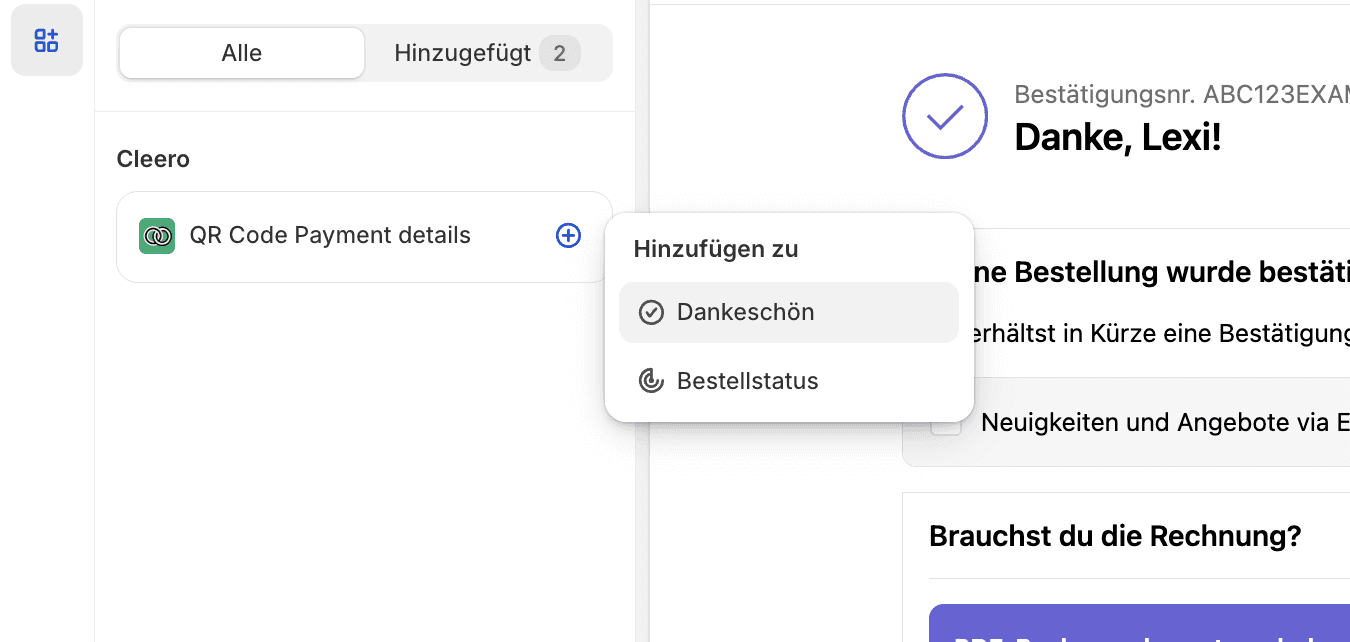The image size is (1350, 642).
Task: Click the Hinzufügen zu popup header
Action: click(x=713, y=249)
